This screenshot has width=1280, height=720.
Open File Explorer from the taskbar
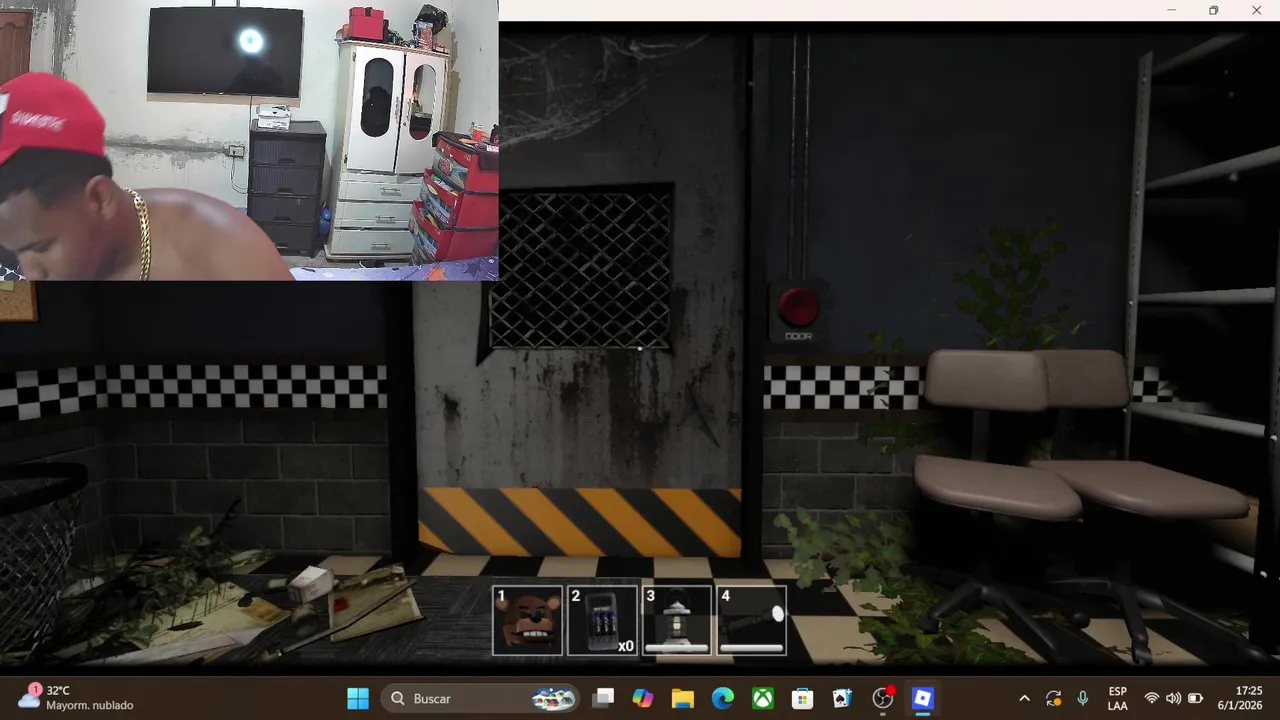683,698
